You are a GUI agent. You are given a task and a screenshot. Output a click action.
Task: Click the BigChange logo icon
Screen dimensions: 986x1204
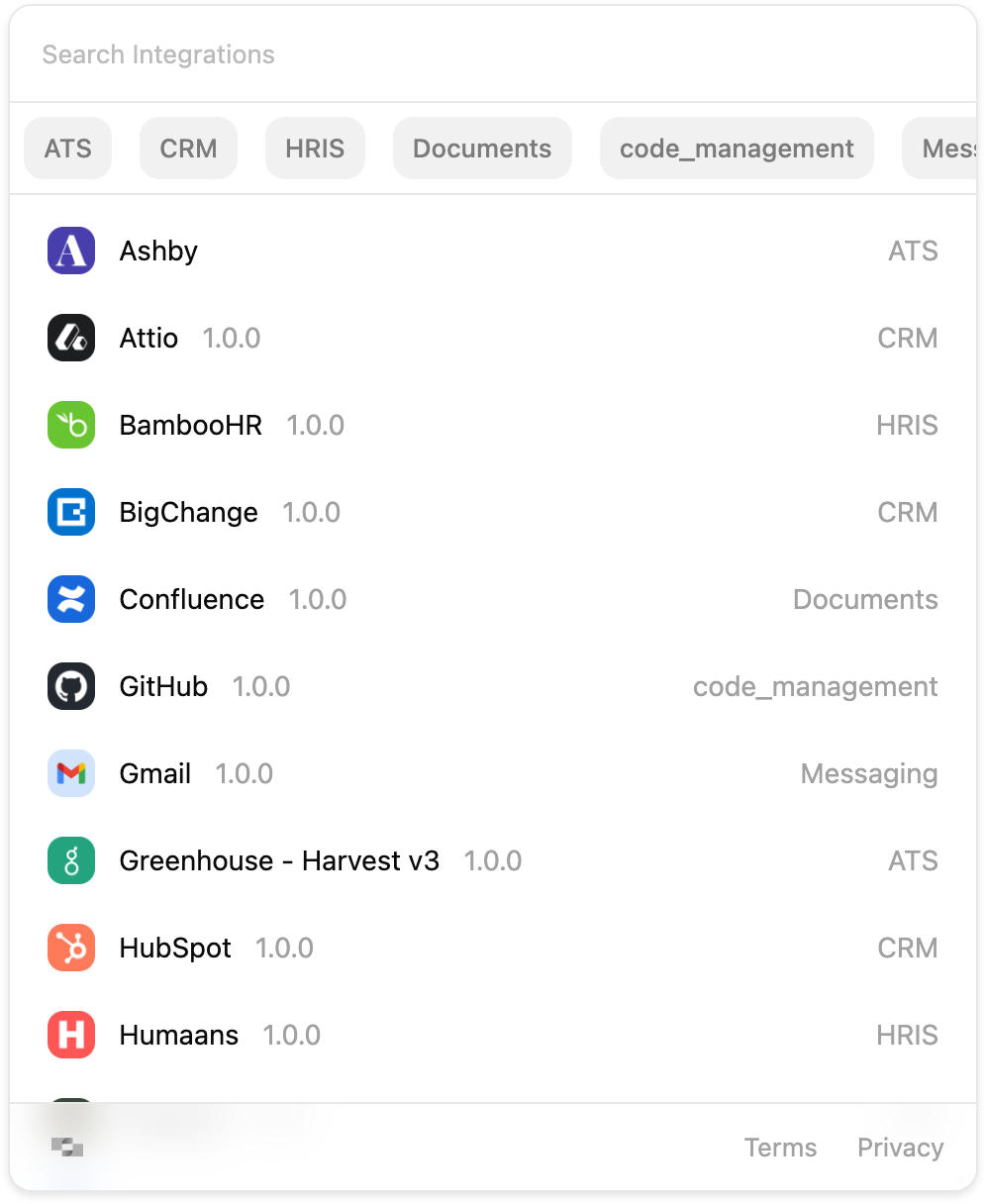(x=70, y=512)
